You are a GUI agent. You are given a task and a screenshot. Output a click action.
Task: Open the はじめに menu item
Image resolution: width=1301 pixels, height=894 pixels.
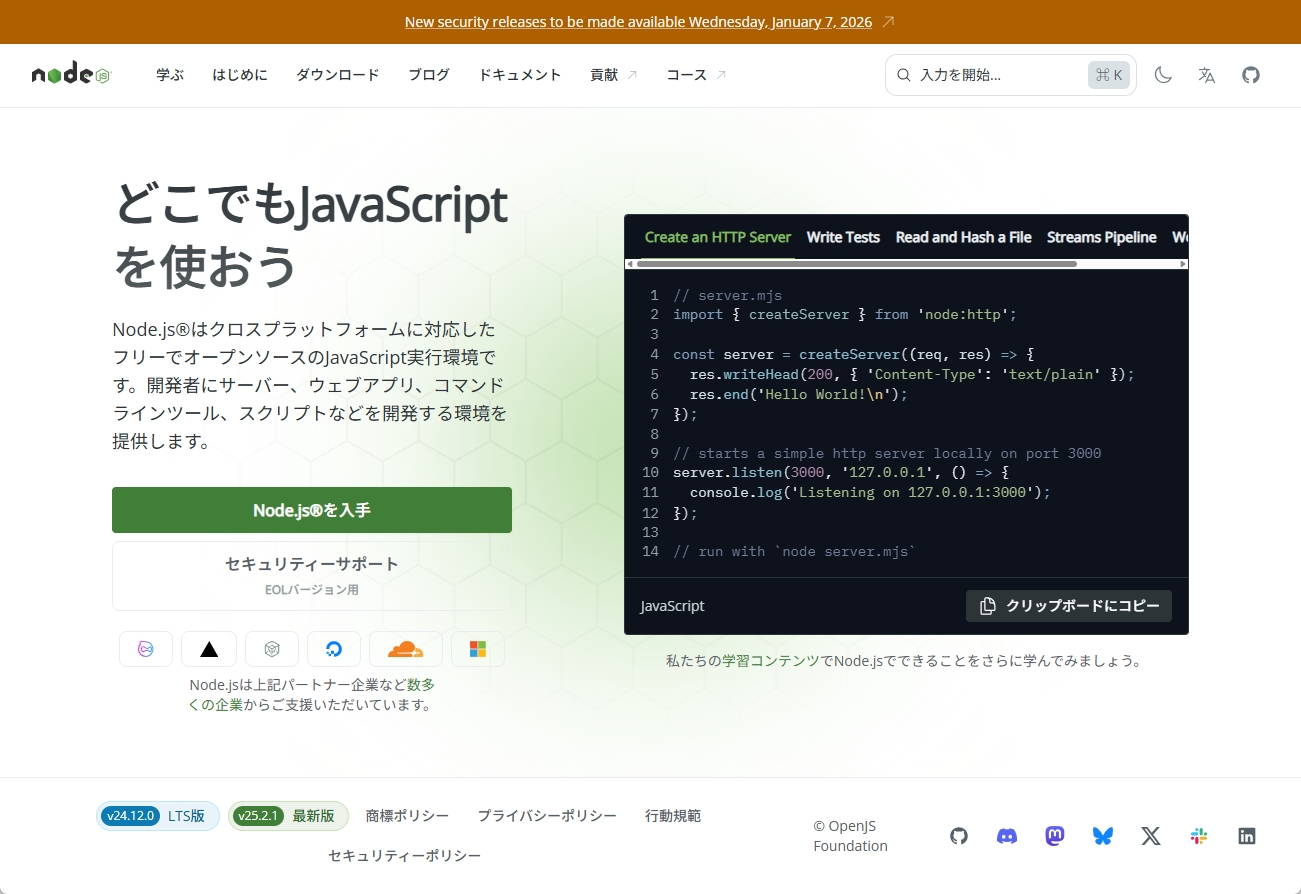coord(240,75)
